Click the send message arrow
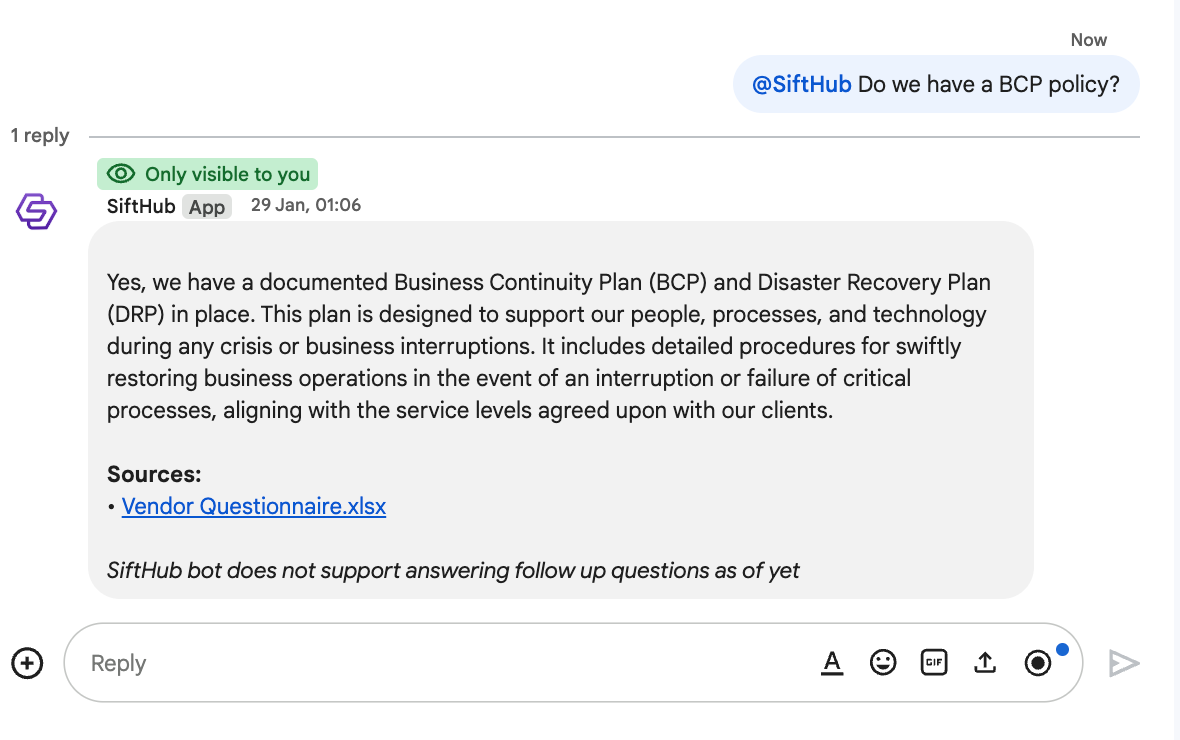 (x=1124, y=663)
